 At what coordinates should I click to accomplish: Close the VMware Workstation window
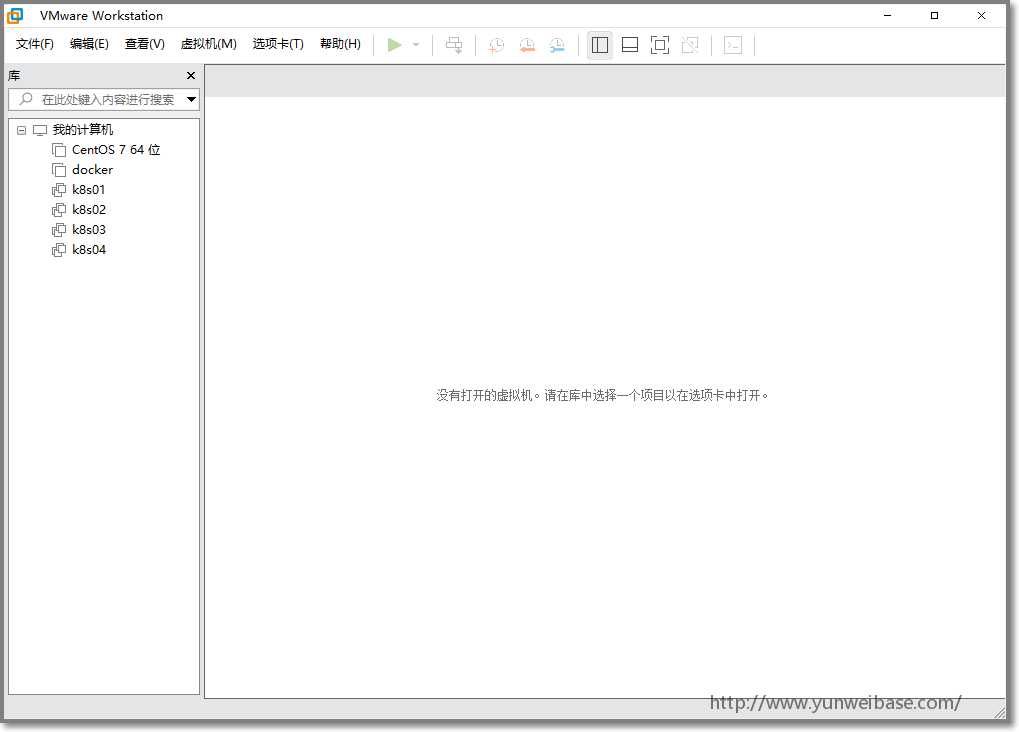981,16
